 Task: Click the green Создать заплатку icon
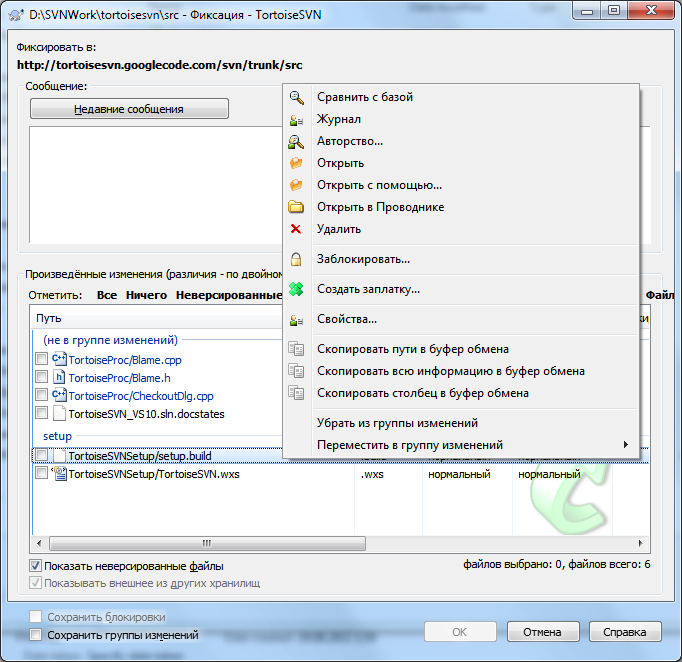pos(296,289)
